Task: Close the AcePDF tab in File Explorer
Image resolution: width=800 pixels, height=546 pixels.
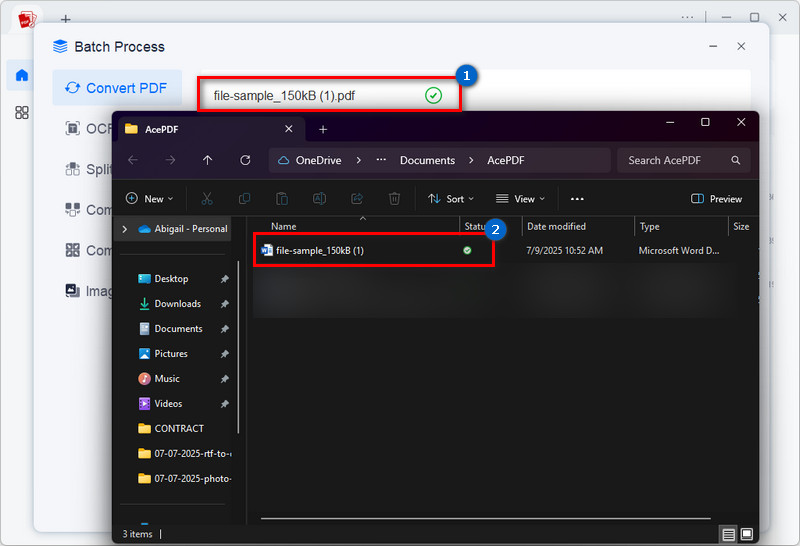Action: [288, 129]
